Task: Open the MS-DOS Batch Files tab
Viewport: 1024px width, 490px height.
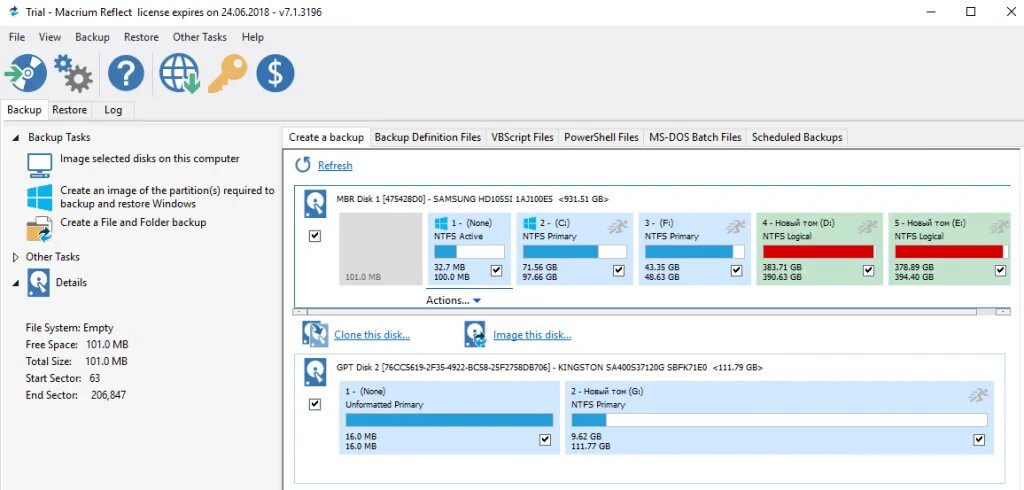Action: pos(696,137)
